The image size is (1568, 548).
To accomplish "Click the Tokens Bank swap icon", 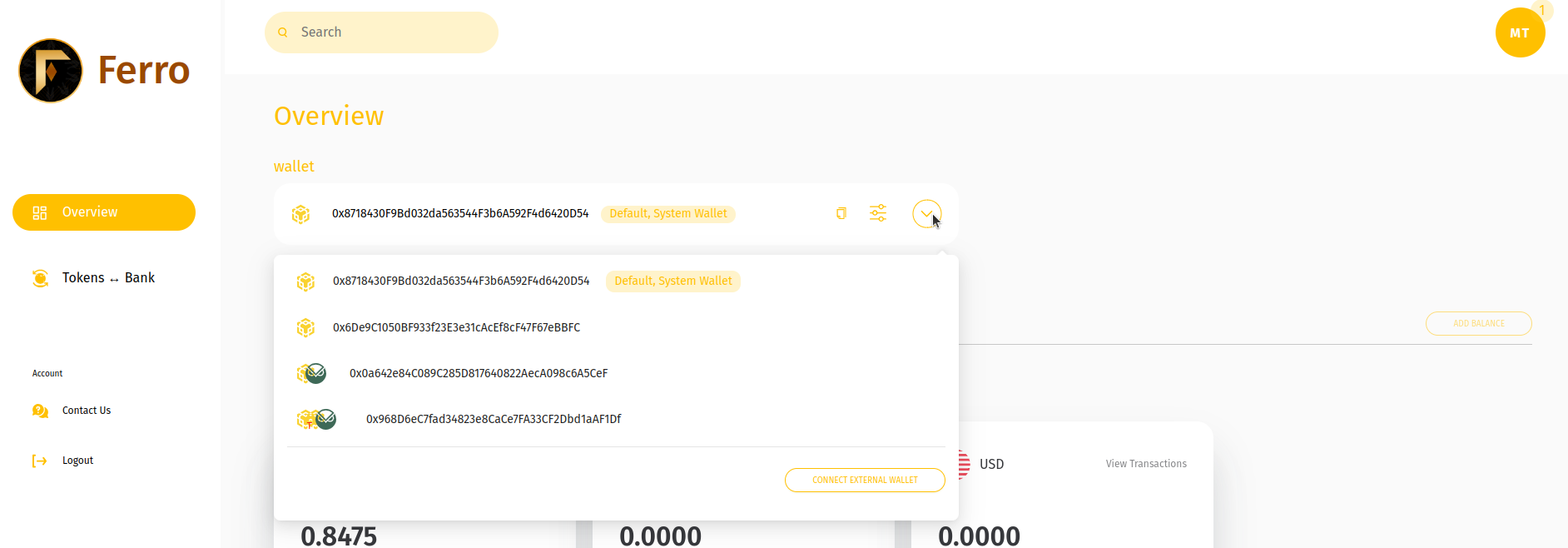I will pyautogui.click(x=40, y=278).
